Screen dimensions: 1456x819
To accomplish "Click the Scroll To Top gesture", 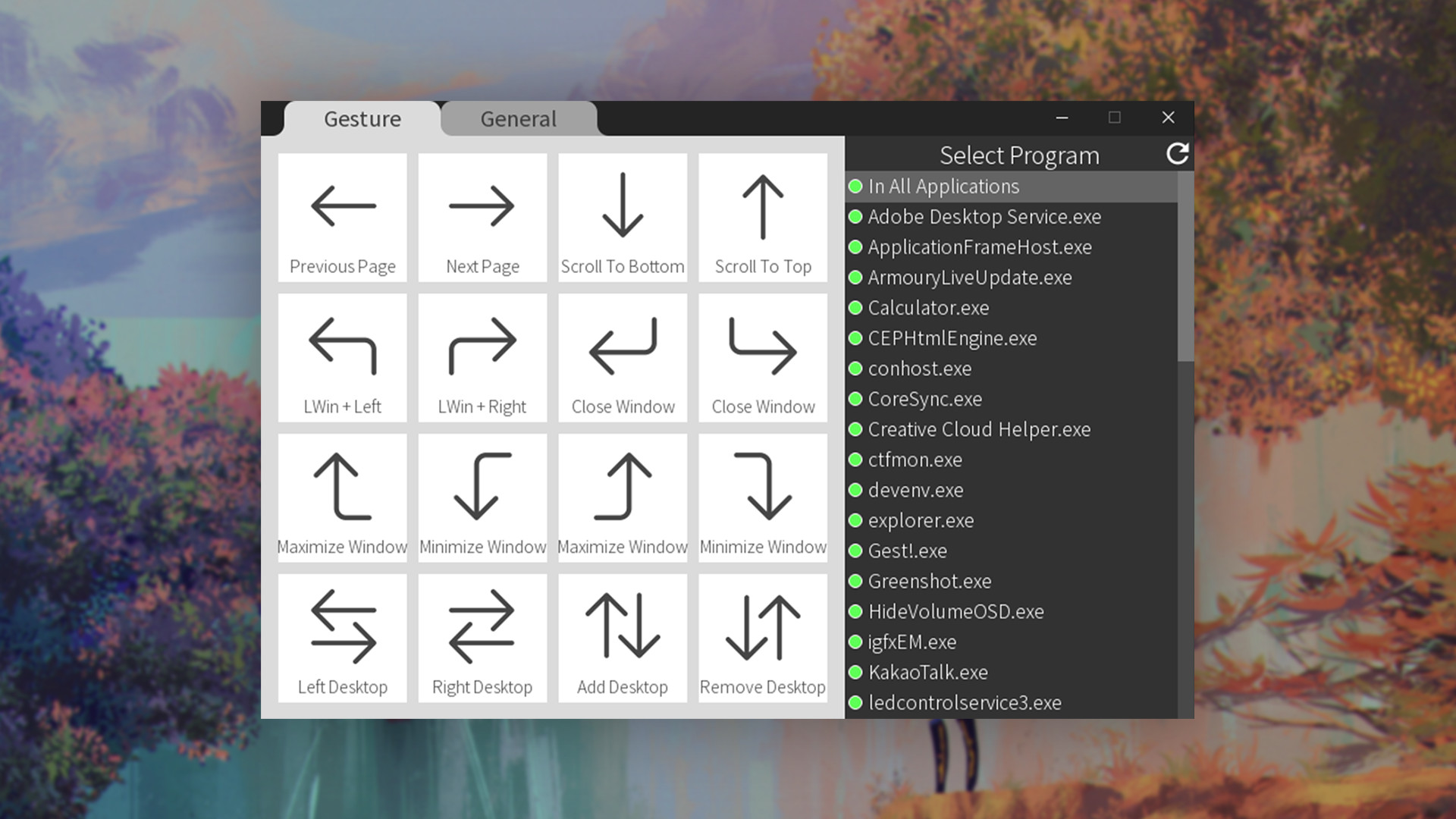I will coord(762,216).
